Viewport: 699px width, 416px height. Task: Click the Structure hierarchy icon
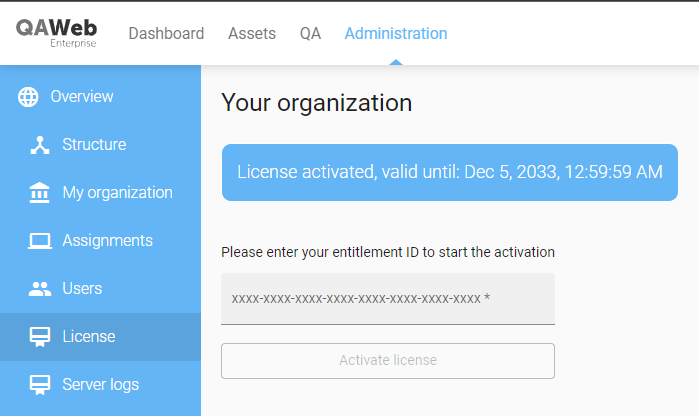click(40, 145)
